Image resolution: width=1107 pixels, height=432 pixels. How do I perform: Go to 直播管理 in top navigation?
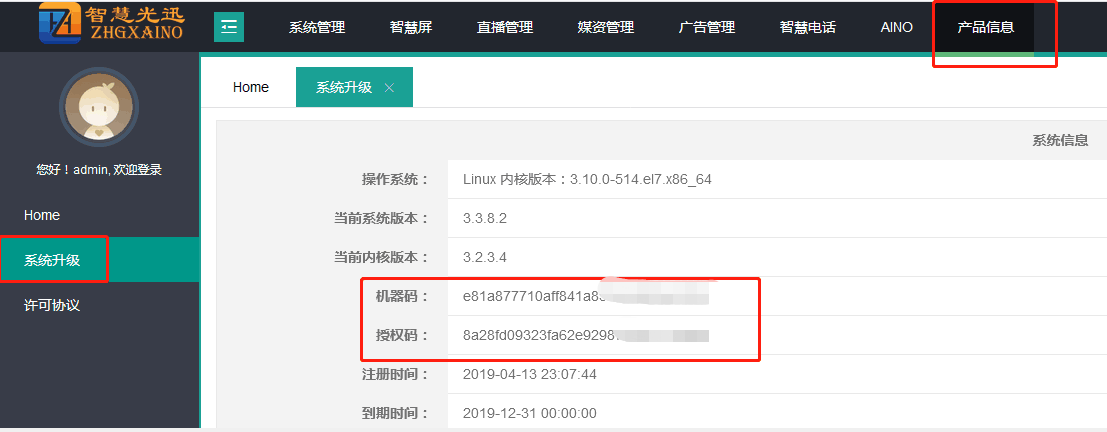pyautogui.click(x=505, y=27)
